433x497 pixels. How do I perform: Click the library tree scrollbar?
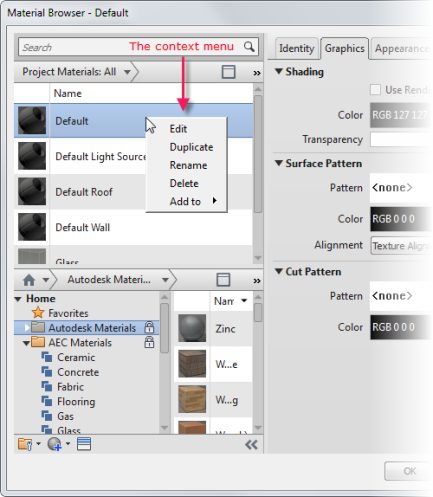tap(164, 328)
